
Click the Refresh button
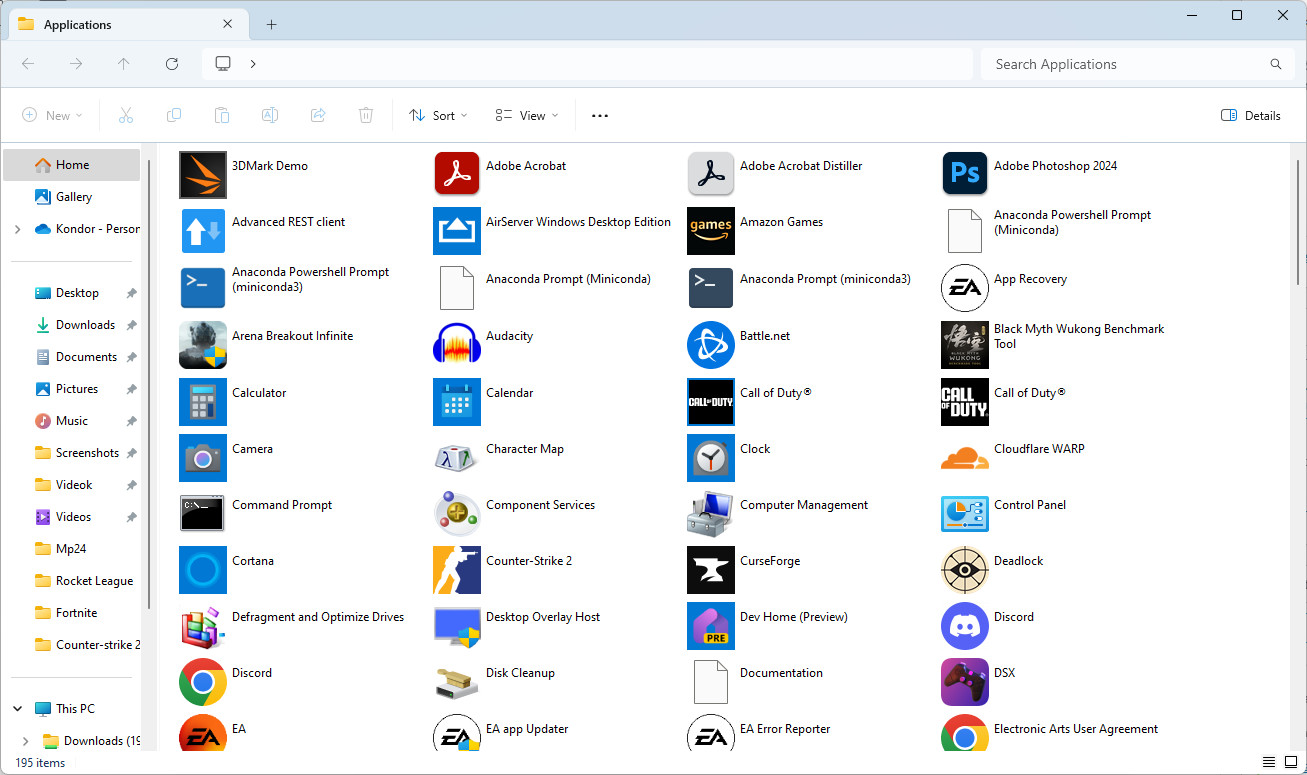point(172,64)
